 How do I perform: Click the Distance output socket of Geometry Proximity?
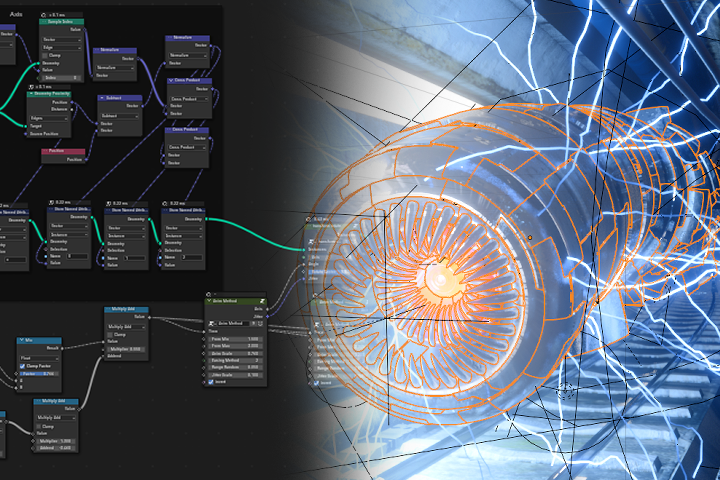coord(71,109)
